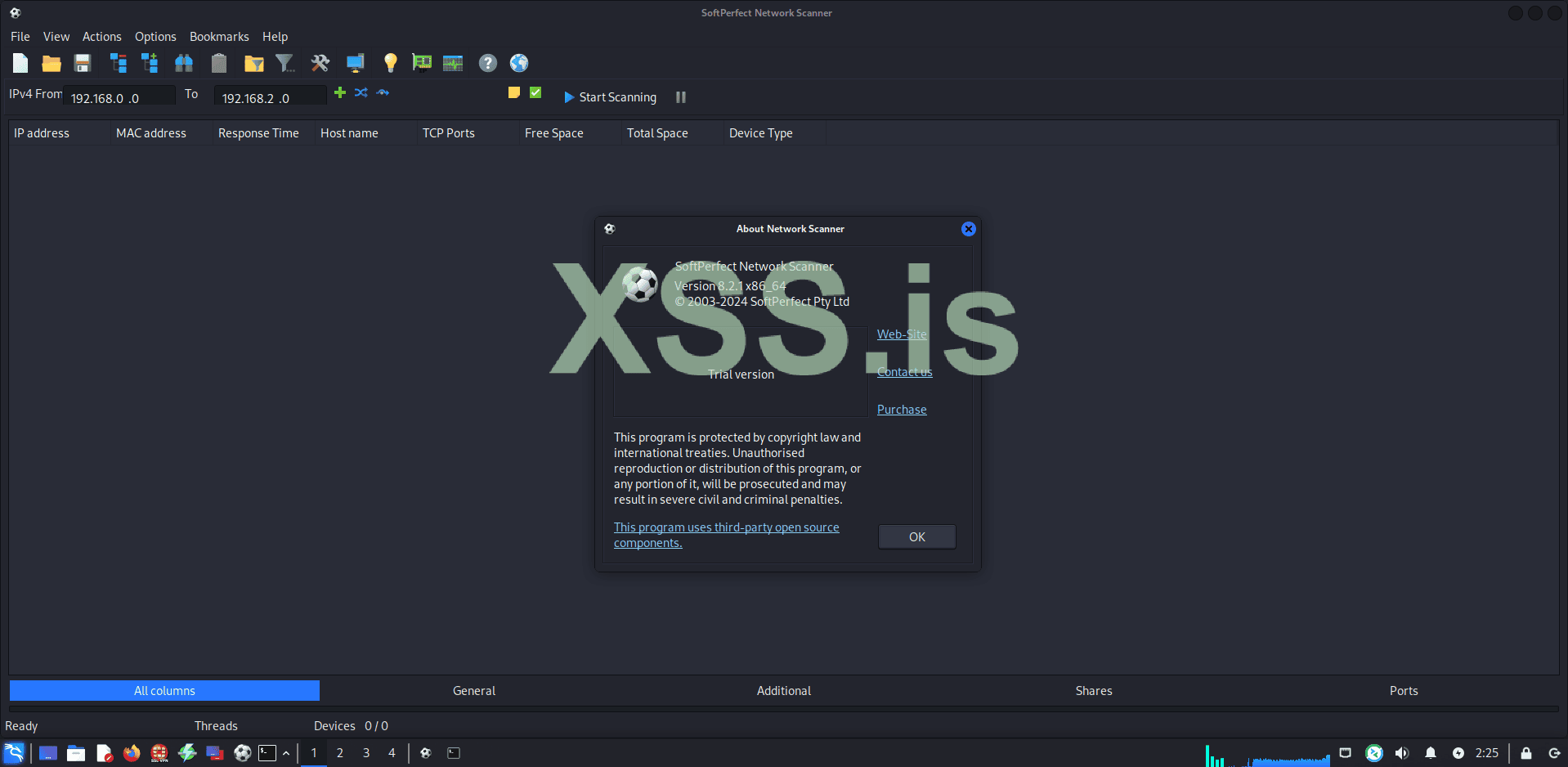The height and width of the screenshot is (767, 1568).
Task: Sort by the Device Type column header
Action: 775,133
